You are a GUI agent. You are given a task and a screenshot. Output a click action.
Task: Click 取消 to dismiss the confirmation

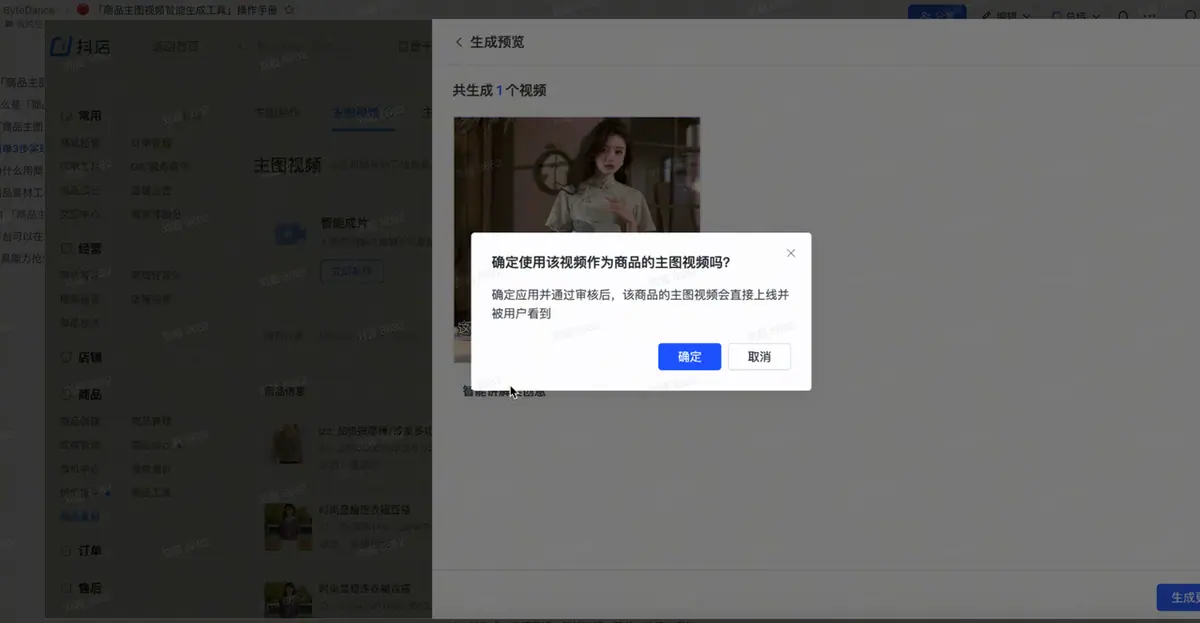point(759,357)
